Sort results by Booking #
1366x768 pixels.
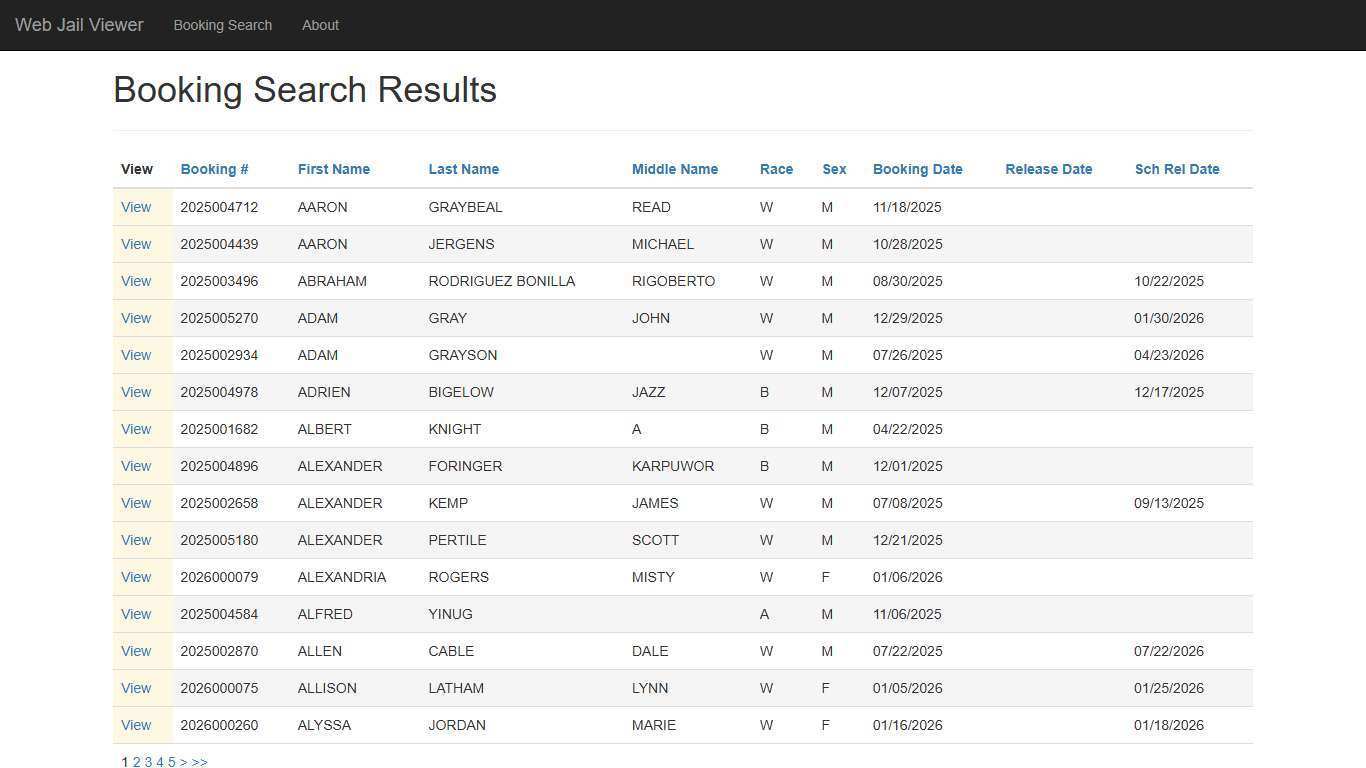(214, 169)
